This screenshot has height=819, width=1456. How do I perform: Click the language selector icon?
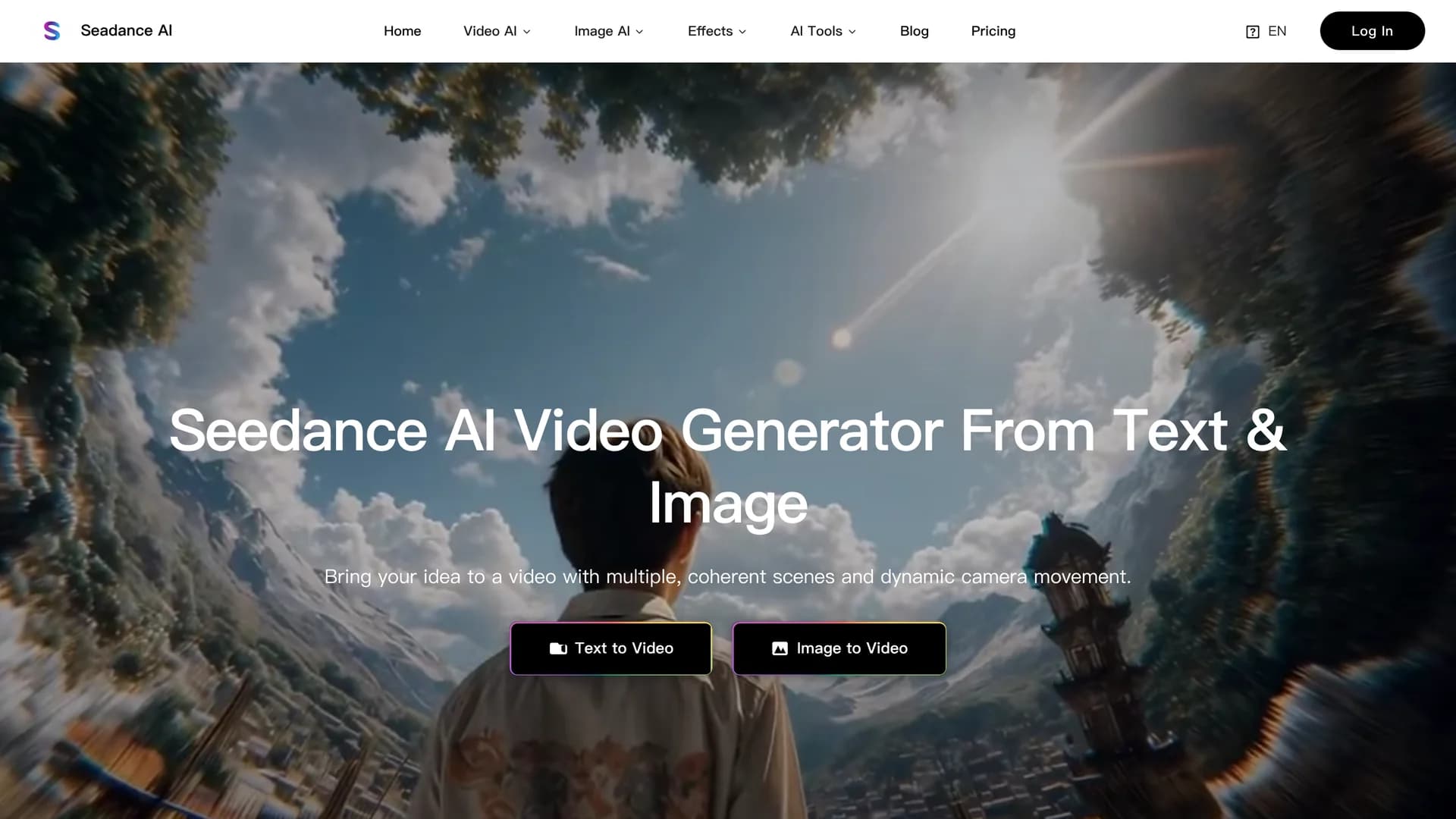click(1253, 32)
